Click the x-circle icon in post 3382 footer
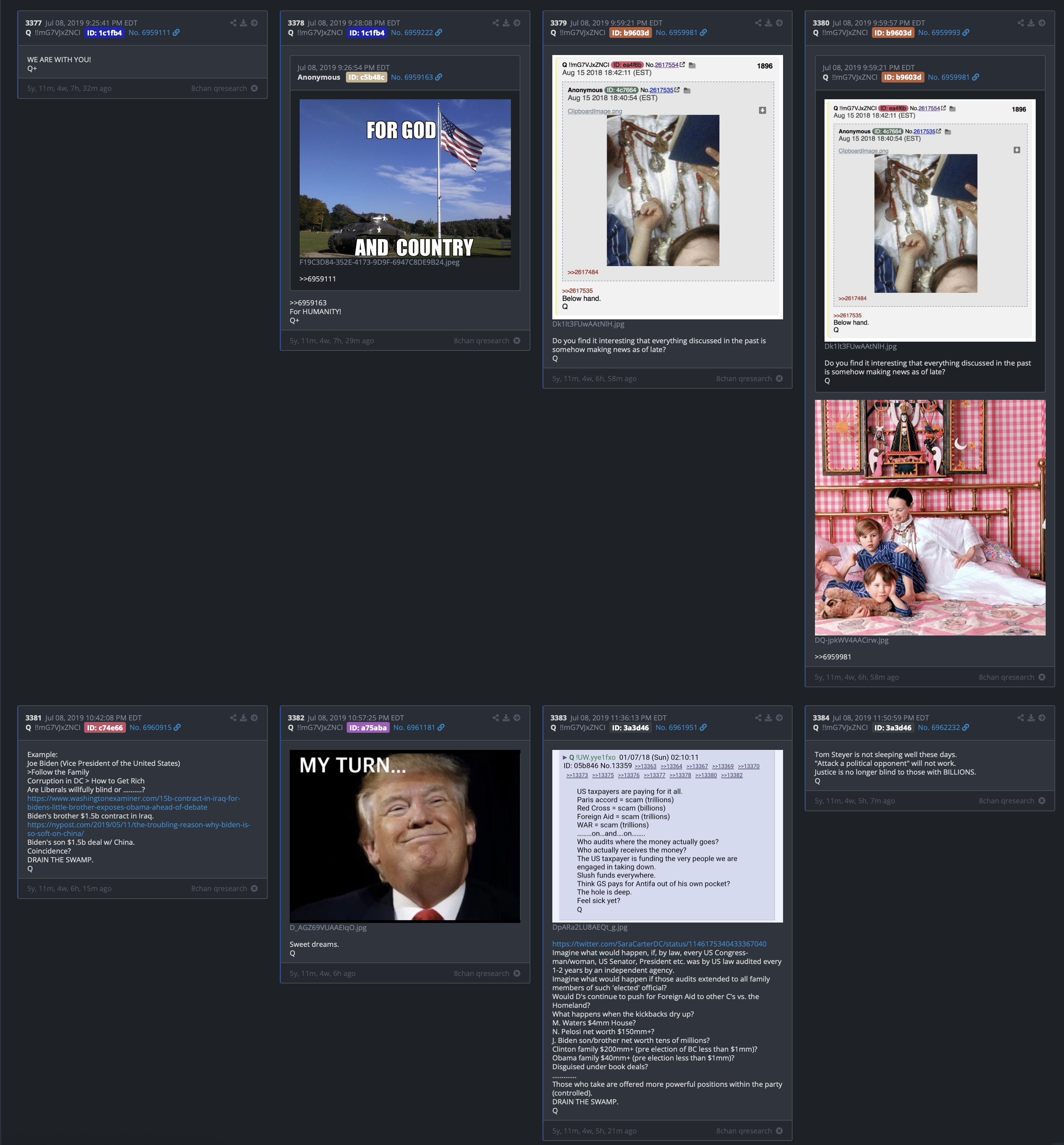 516,973
